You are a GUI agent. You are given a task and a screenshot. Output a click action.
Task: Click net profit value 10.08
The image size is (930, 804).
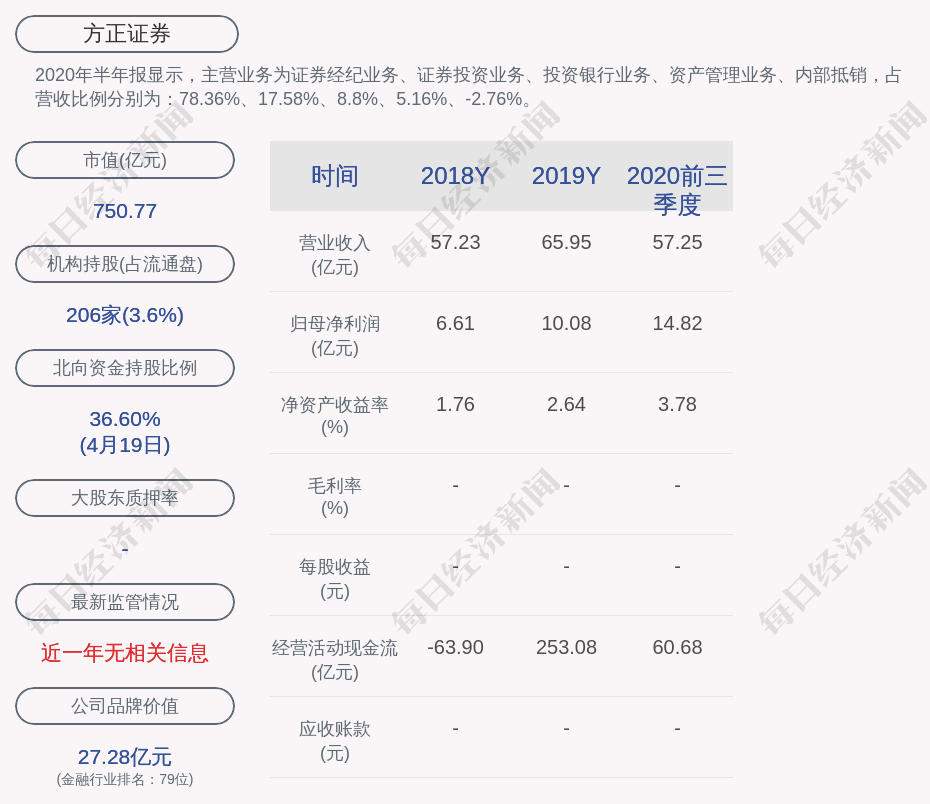566,323
